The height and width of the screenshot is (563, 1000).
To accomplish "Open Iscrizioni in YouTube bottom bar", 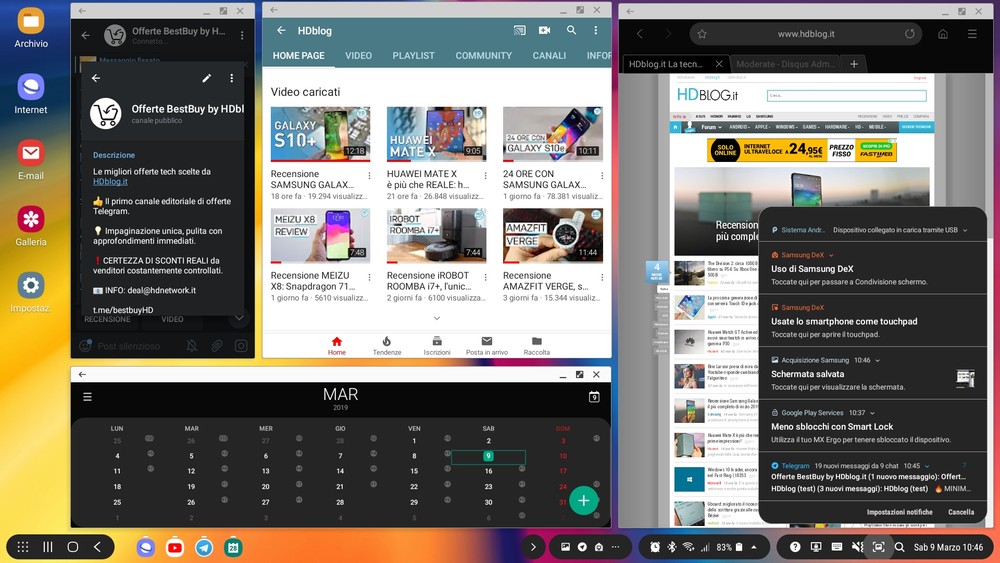I will coord(437,346).
